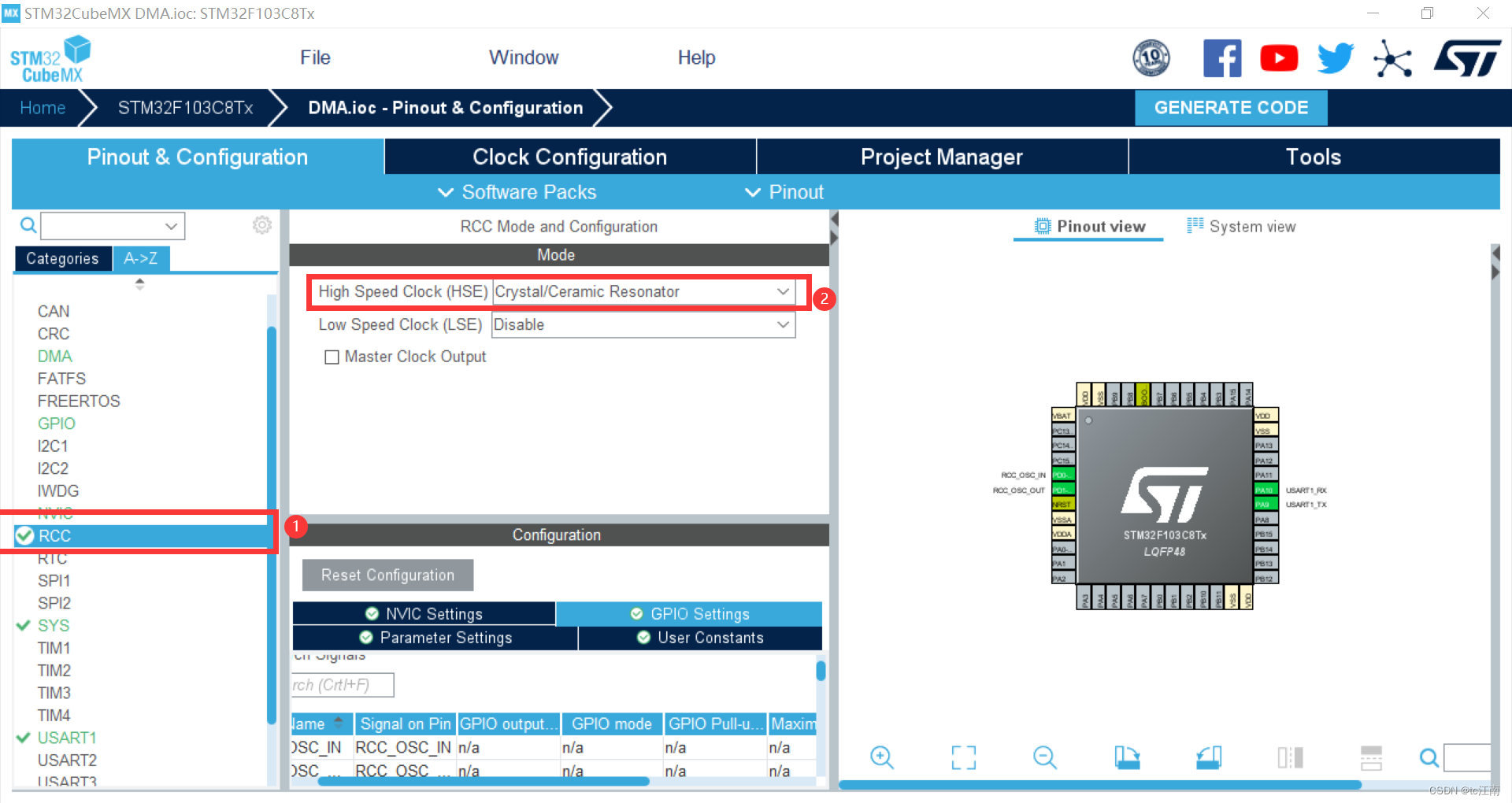Open User Constants tab
1512x803 pixels.
(x=700, y=638)
